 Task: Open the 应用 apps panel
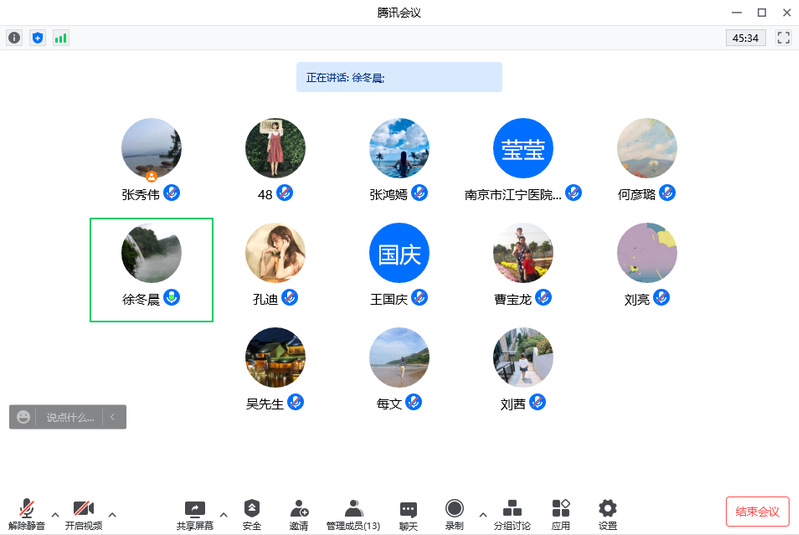pos(561,514)
